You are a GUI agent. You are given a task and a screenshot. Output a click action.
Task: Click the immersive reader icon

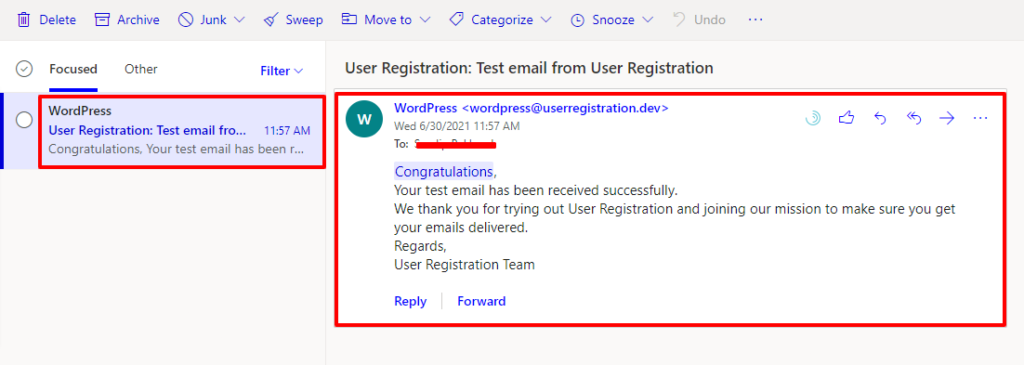[813, 118]
